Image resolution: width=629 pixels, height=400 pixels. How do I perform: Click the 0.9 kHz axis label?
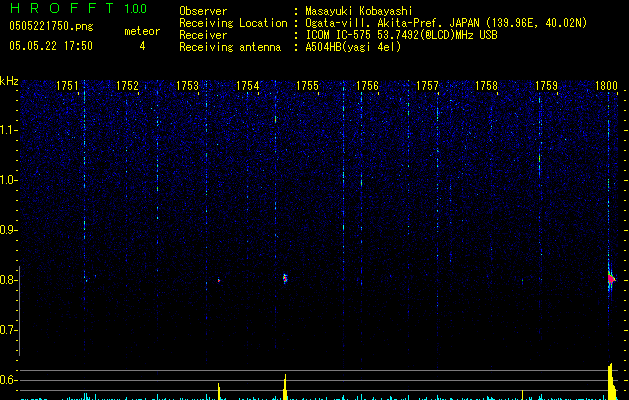tap(8, 230)
